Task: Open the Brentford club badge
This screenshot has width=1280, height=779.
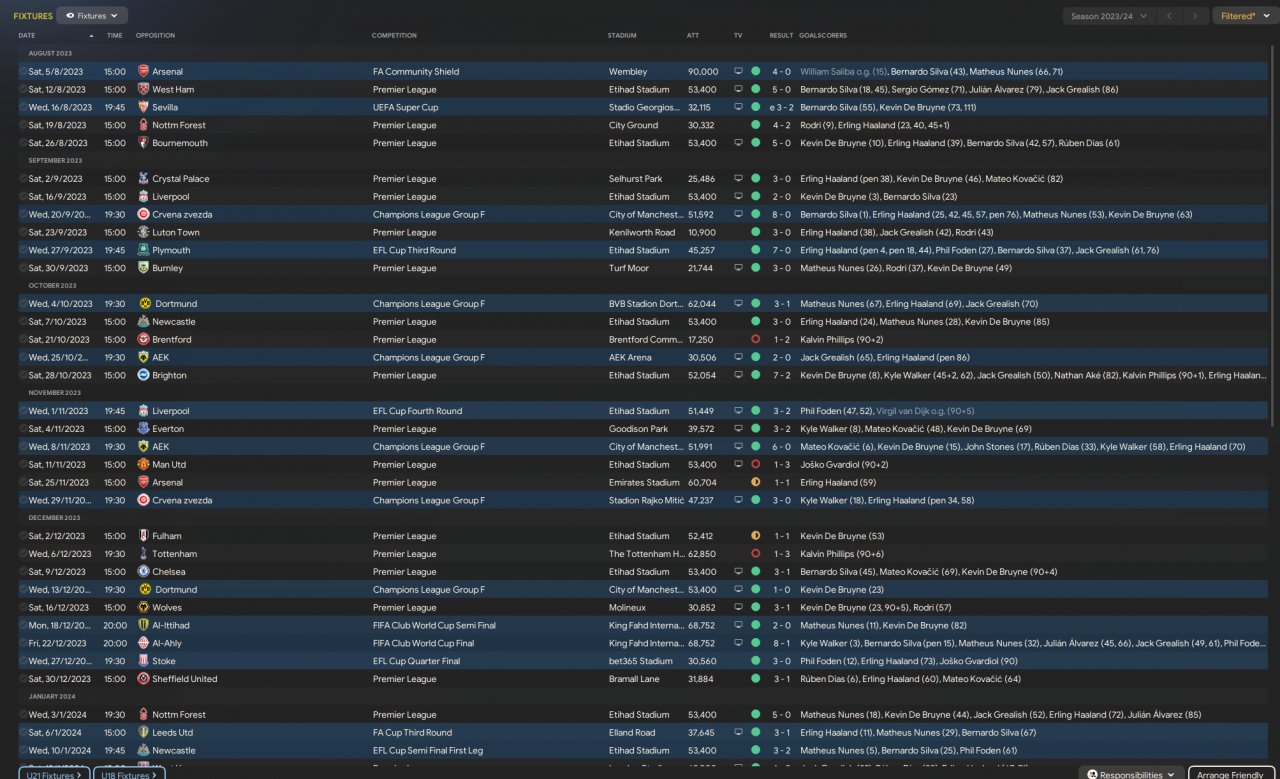Action: 143,340
